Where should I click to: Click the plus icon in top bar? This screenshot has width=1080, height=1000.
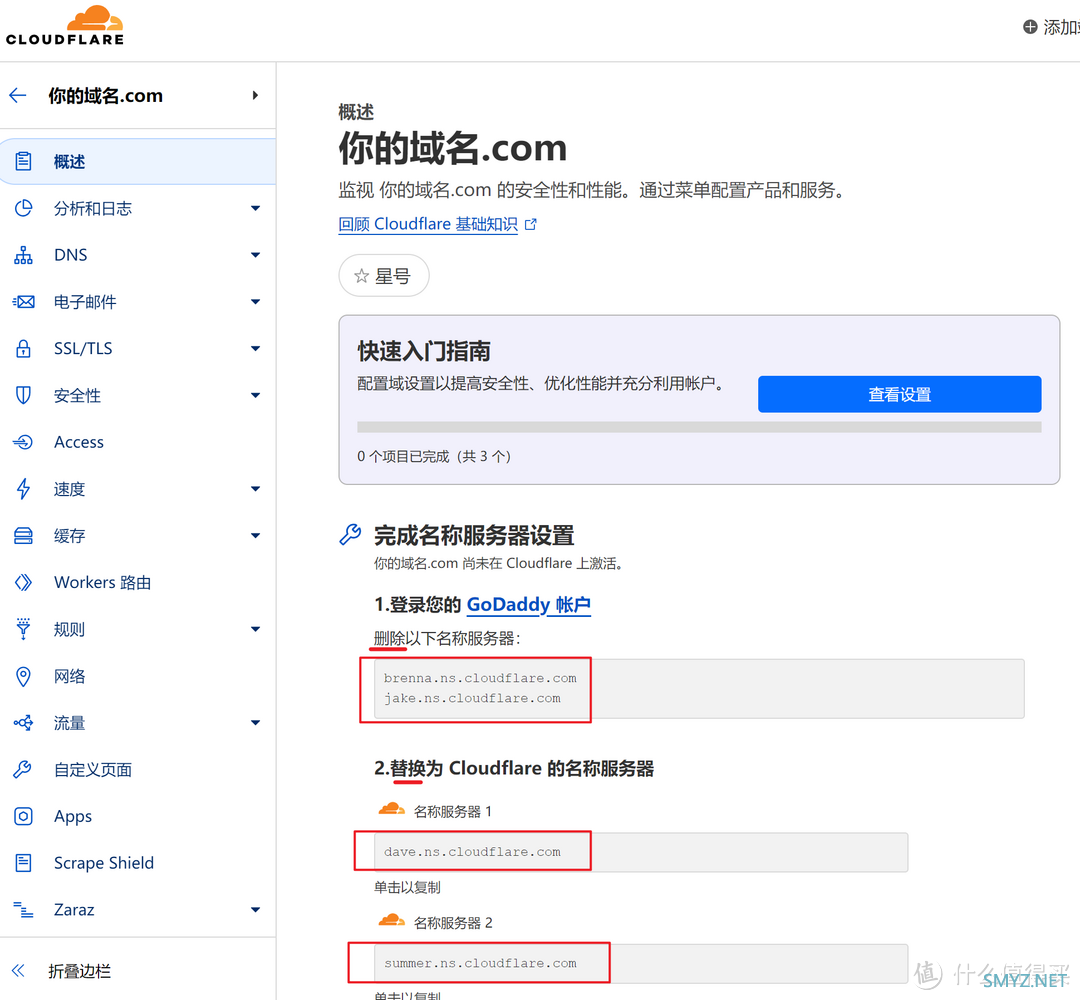tap(1030, 27)
